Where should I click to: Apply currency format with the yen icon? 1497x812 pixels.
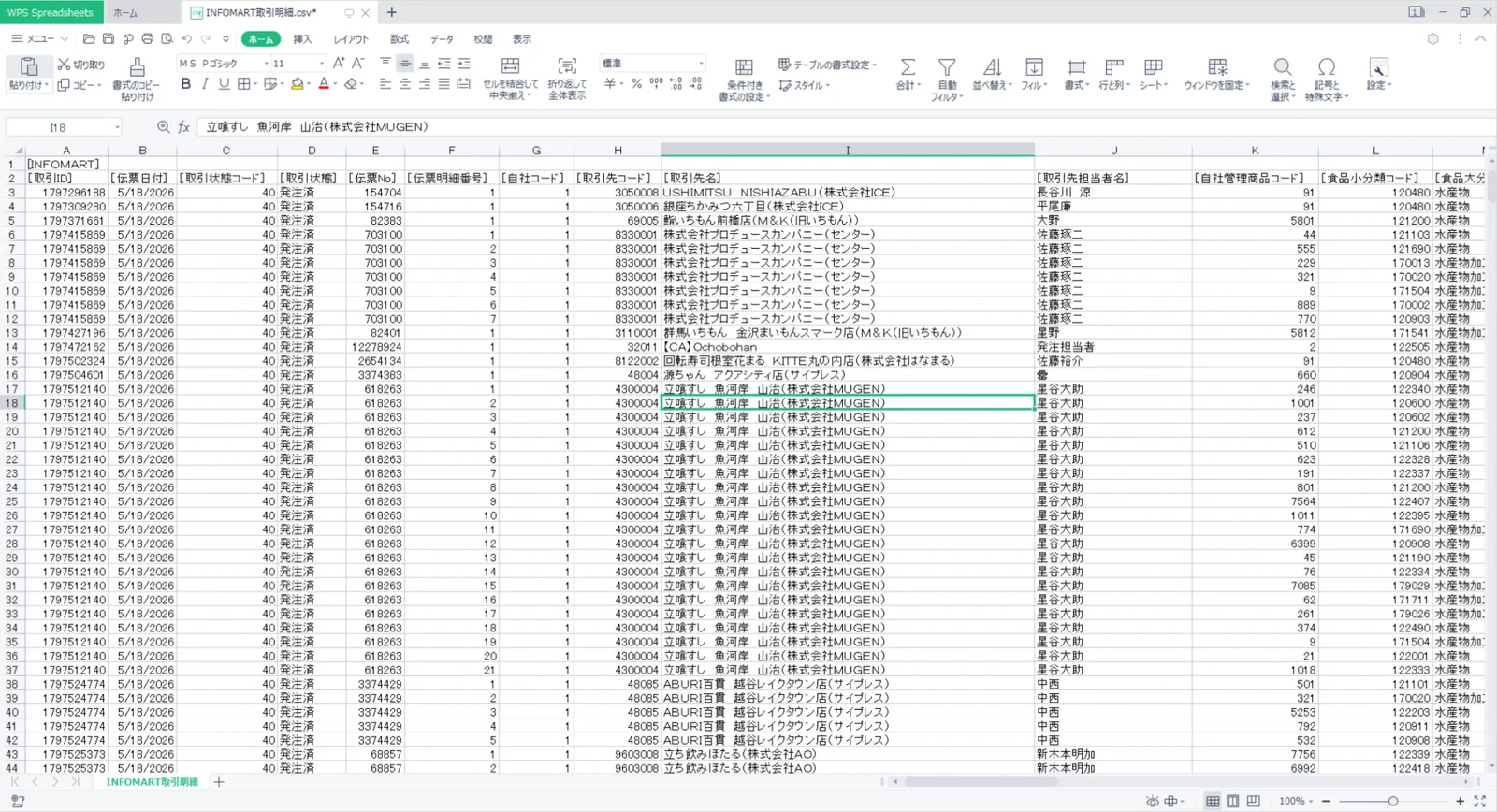[x=610, y=84]
